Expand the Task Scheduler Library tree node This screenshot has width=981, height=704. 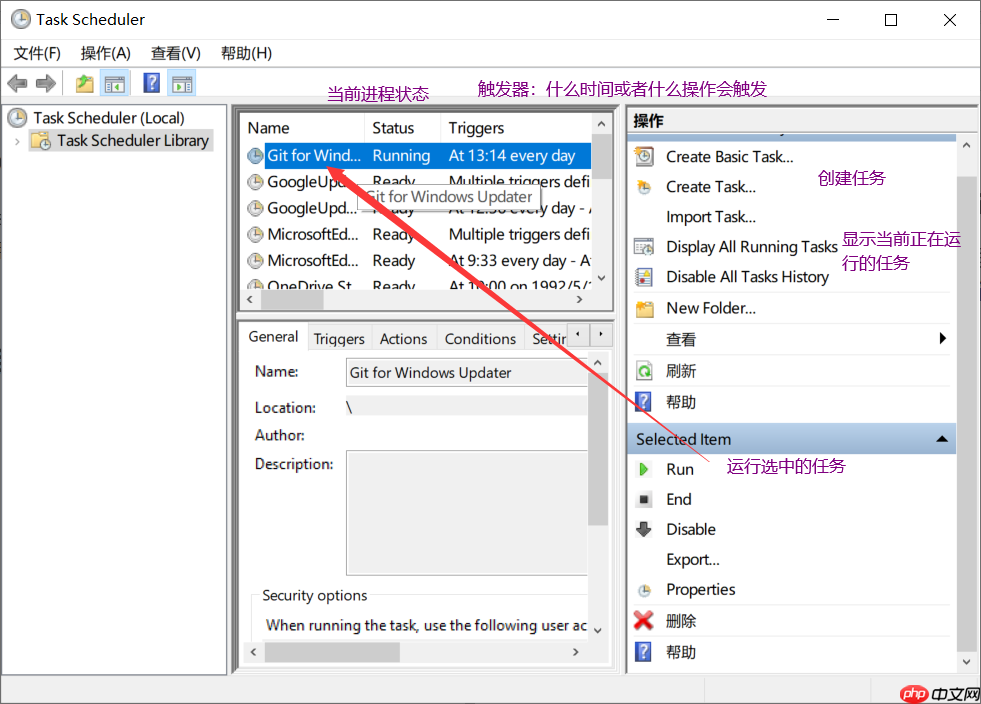(x=18, y=141)
